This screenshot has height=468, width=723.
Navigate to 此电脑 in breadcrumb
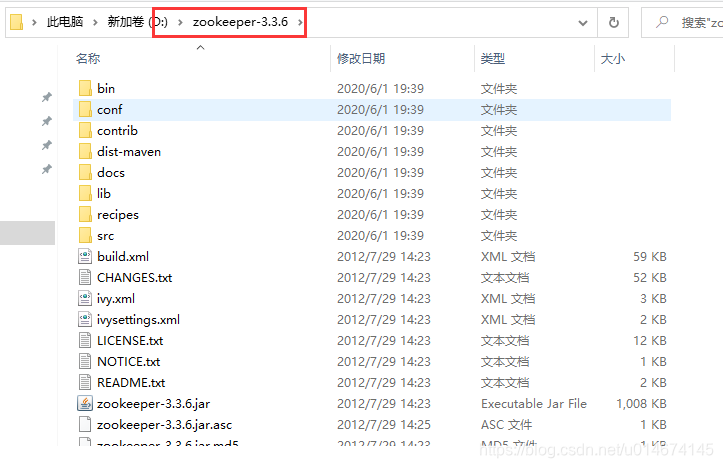65,22
